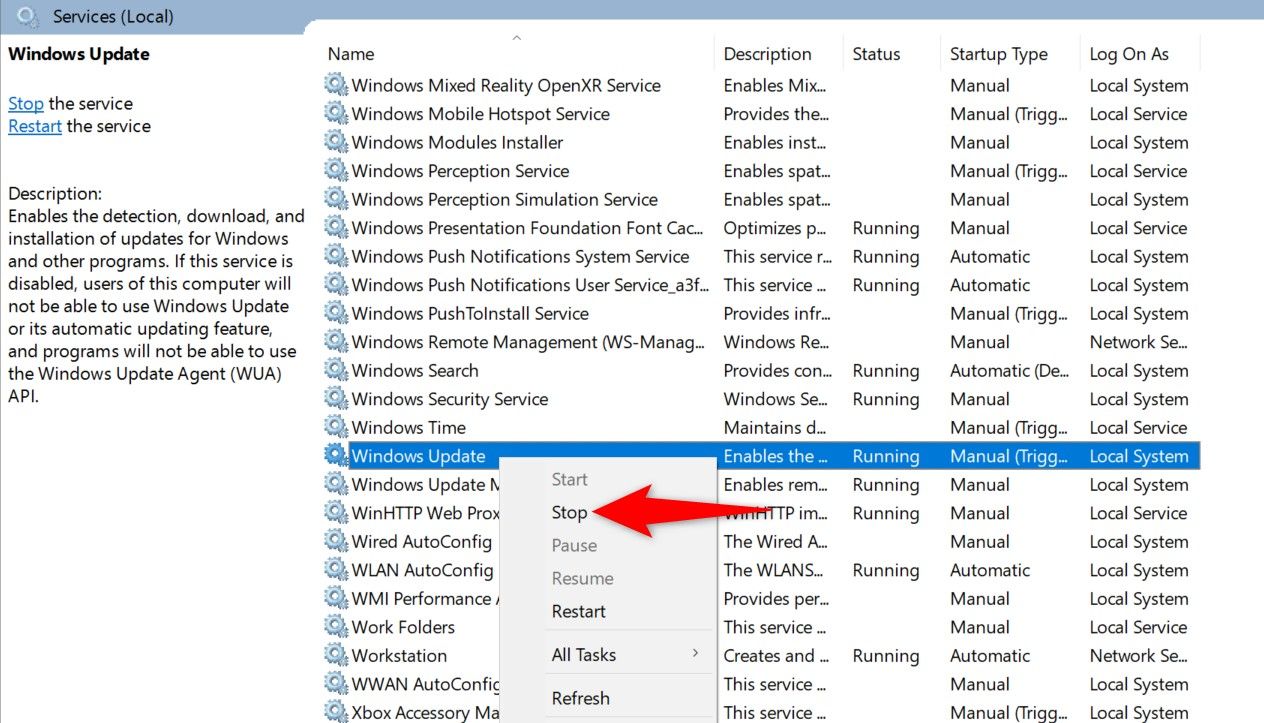Screen dimensions: 1264x723
Task: Choose Restart in the context menu
Action: click(x=578, y=611)
